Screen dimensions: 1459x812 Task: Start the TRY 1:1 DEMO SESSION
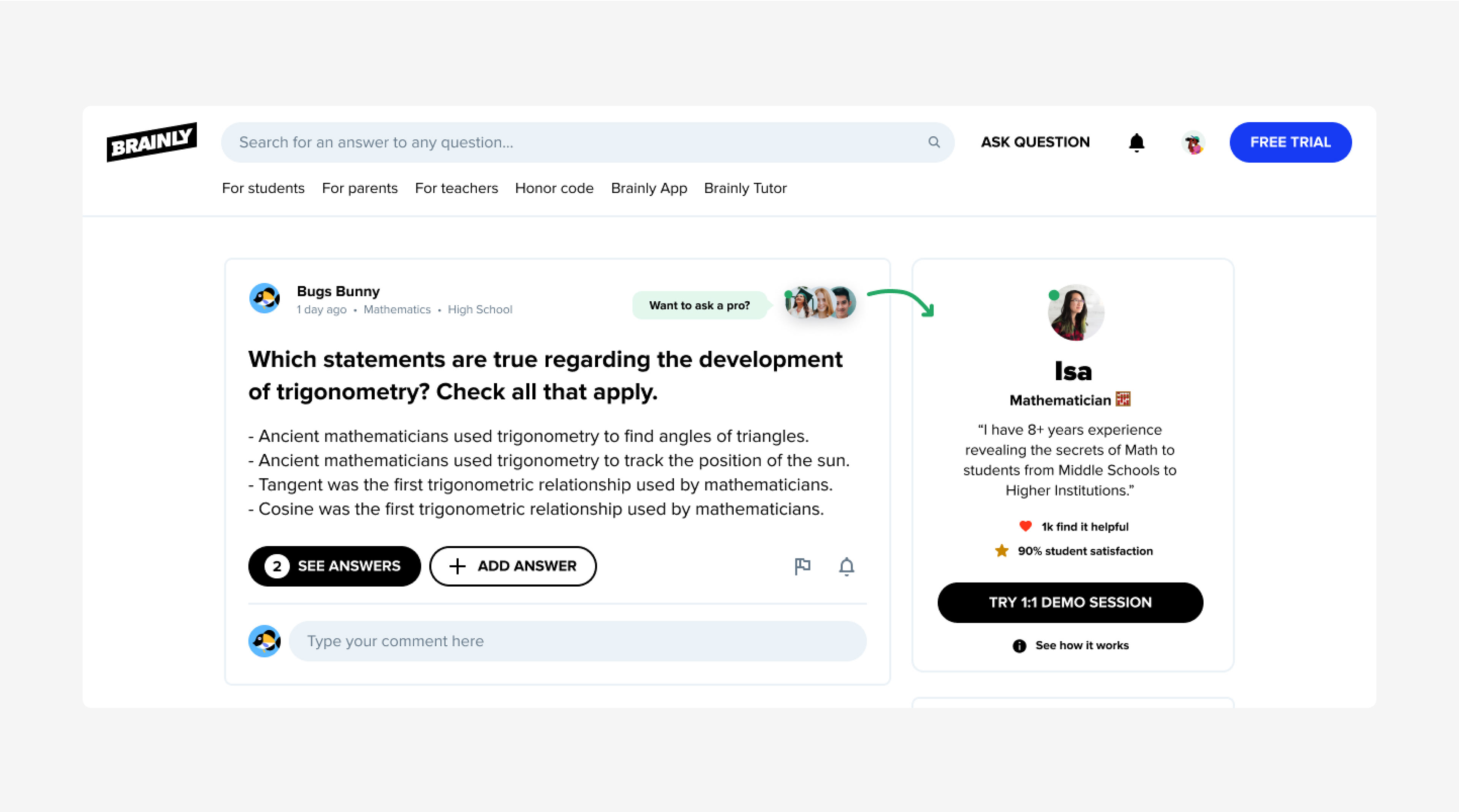coord(1070,603)
